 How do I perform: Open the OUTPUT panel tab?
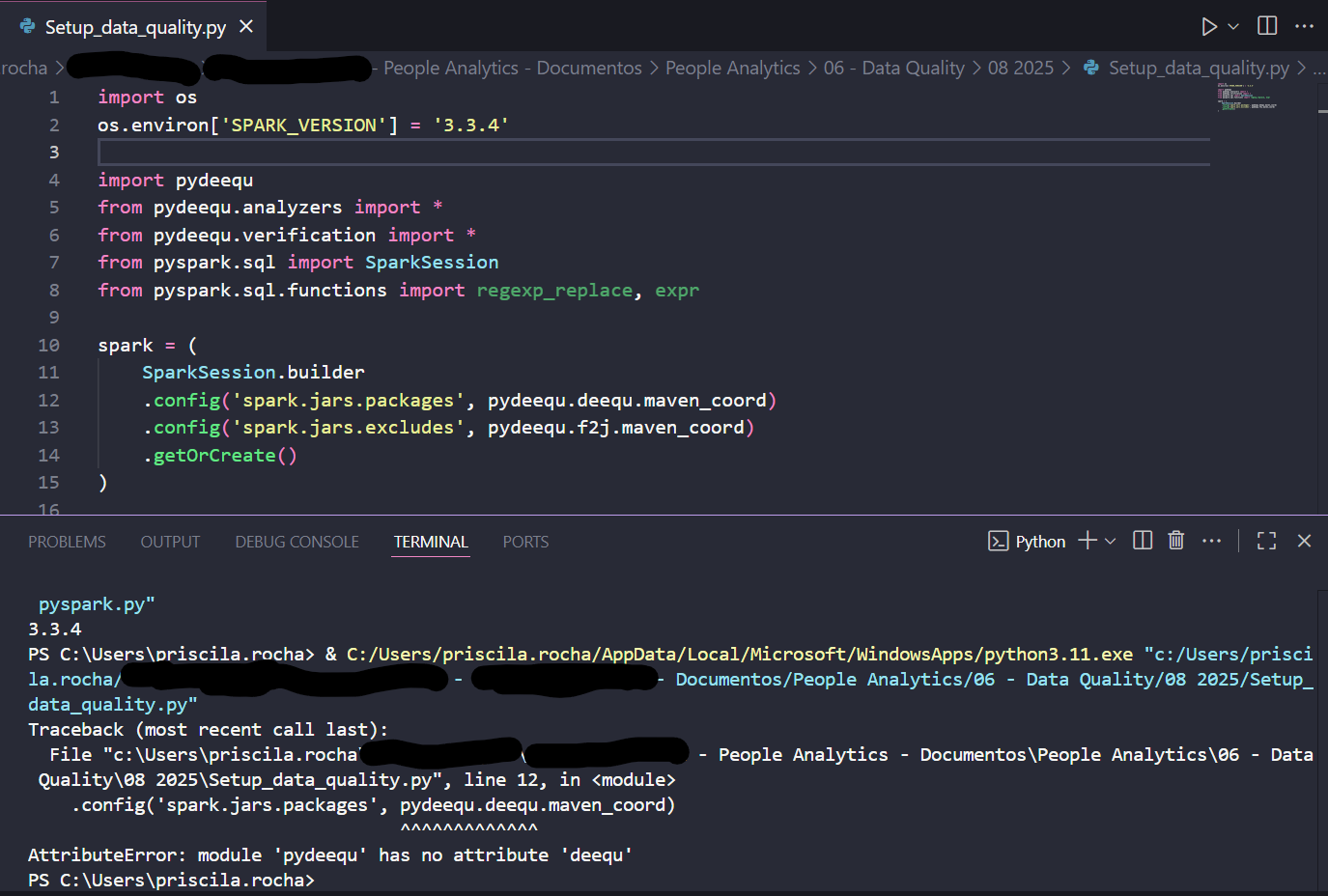pos(170,542)
